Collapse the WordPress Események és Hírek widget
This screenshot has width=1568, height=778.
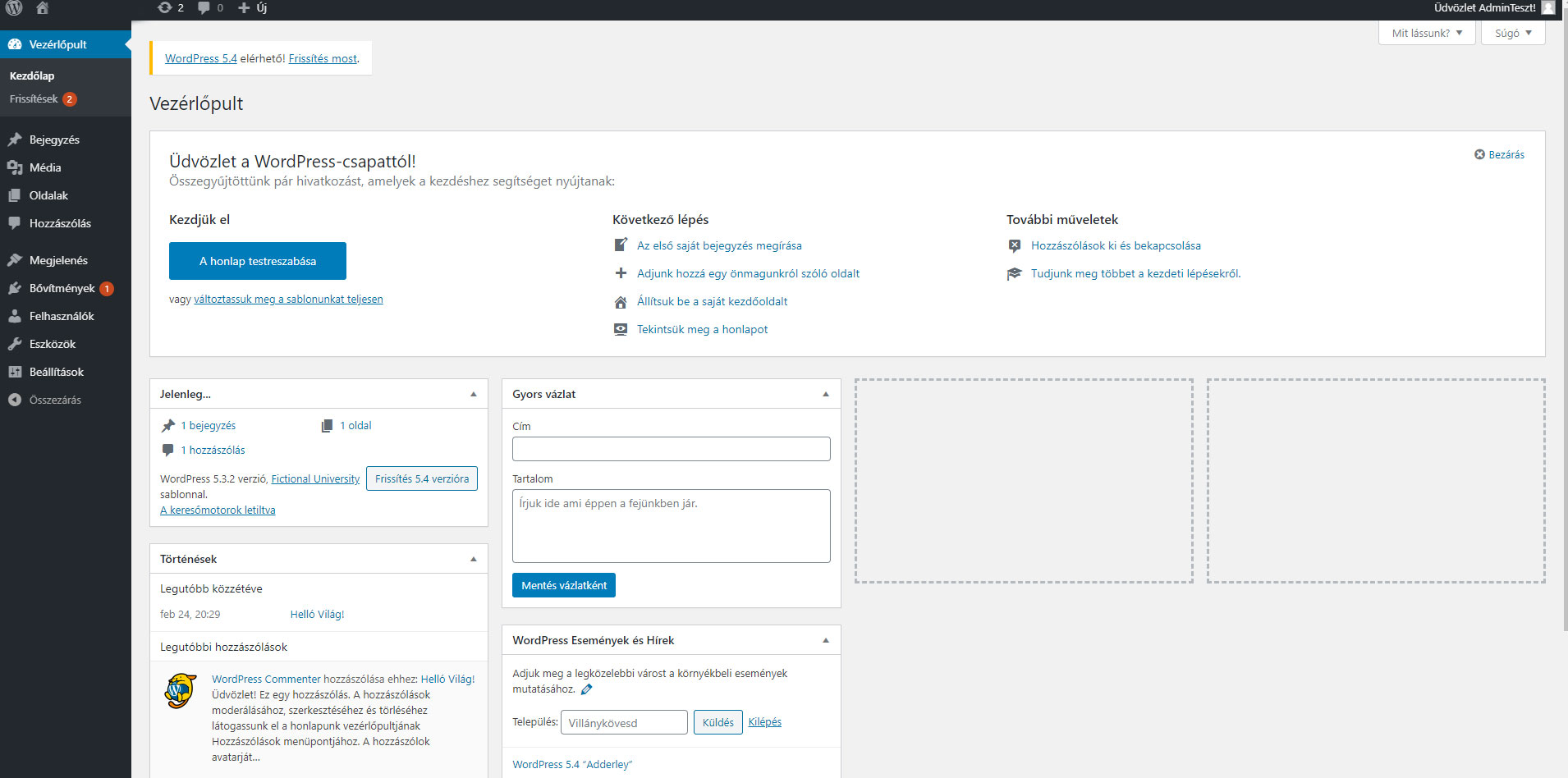point(826,640)
